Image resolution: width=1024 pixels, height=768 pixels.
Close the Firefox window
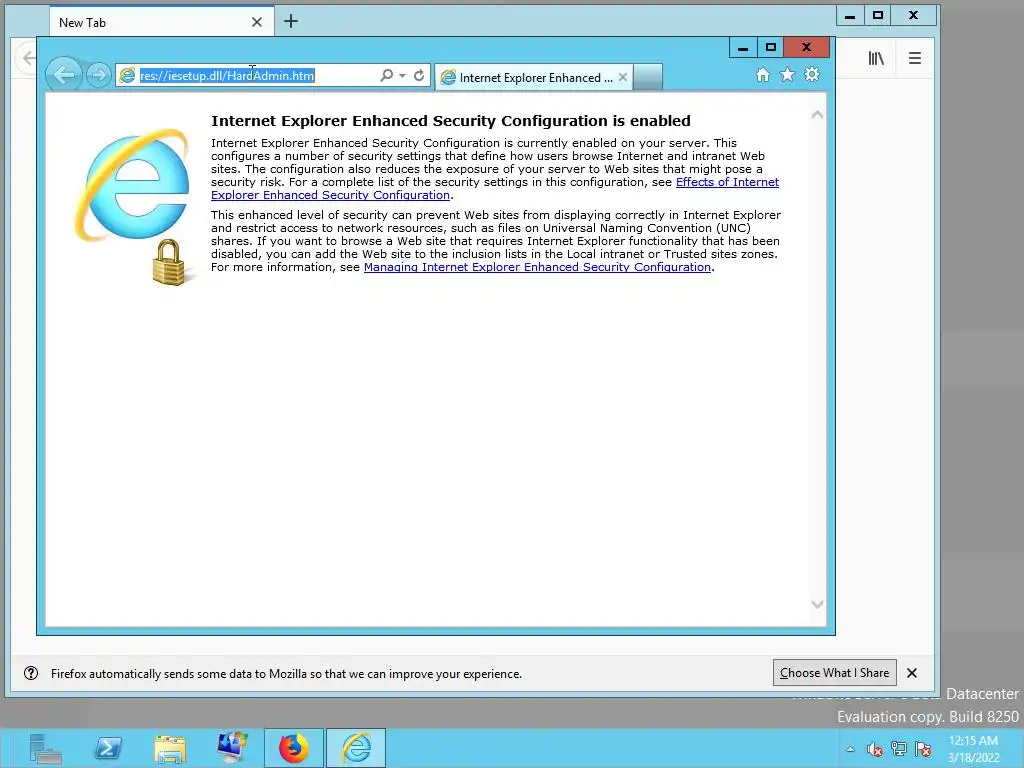(914, 16)
